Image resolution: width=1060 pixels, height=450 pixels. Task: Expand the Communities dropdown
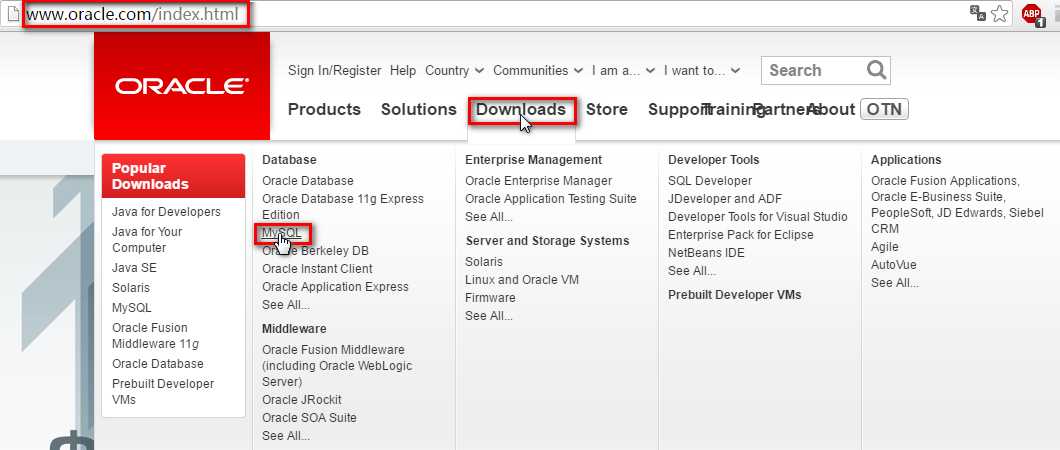537,70
